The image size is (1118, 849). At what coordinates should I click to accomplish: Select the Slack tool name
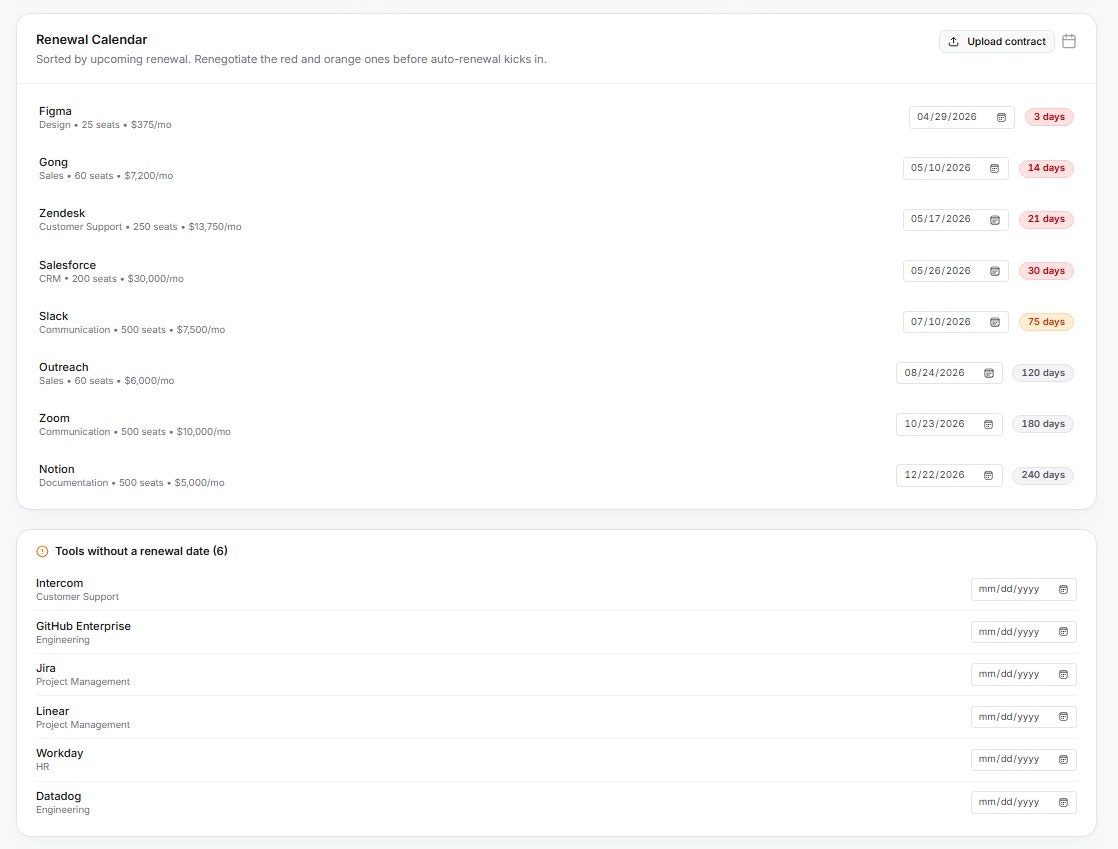(x=53, y=317)
